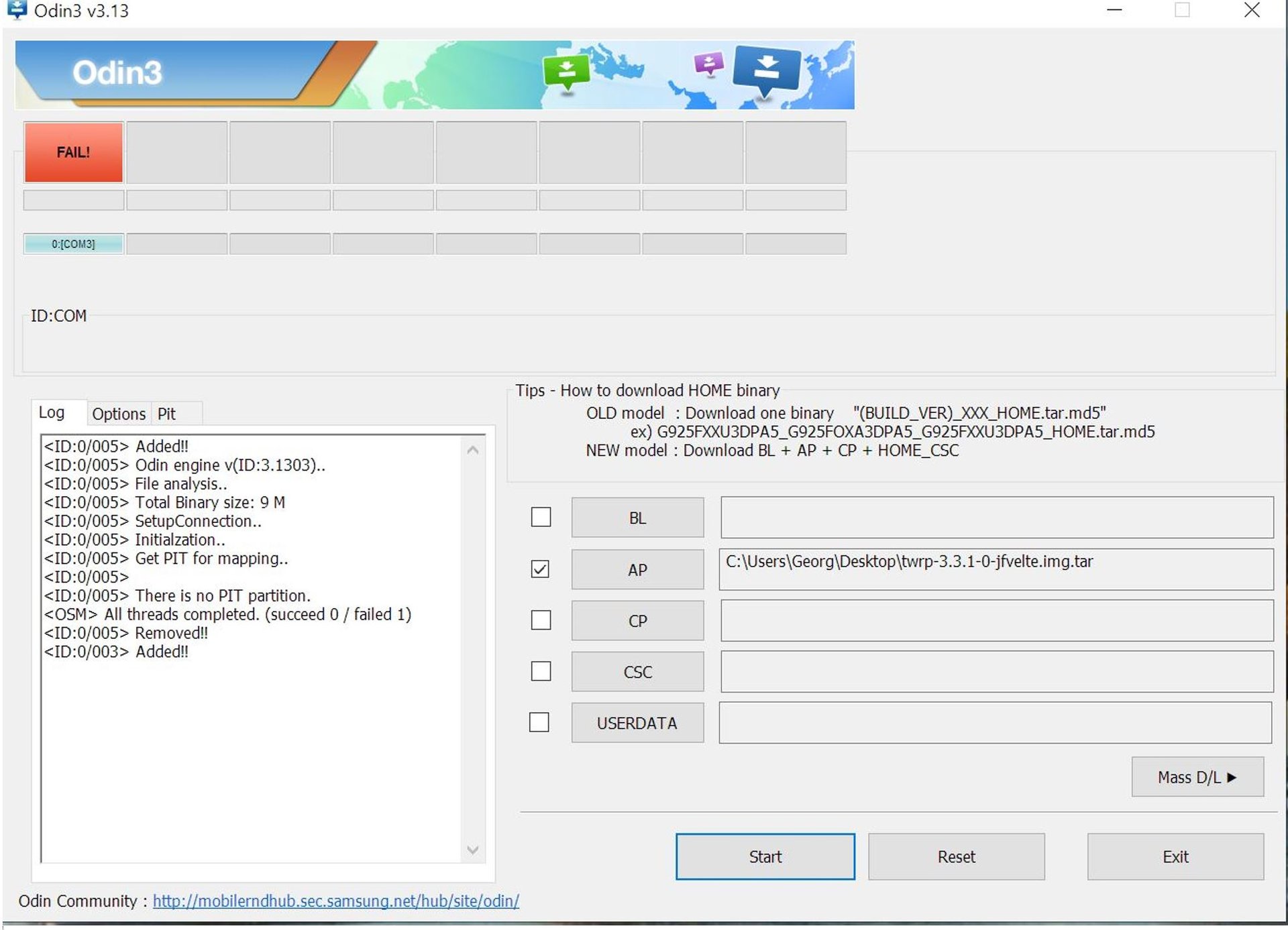This screenshot has height=930, width=1288.
Task: Focus the CSC file path field
Action: (997, 671)
